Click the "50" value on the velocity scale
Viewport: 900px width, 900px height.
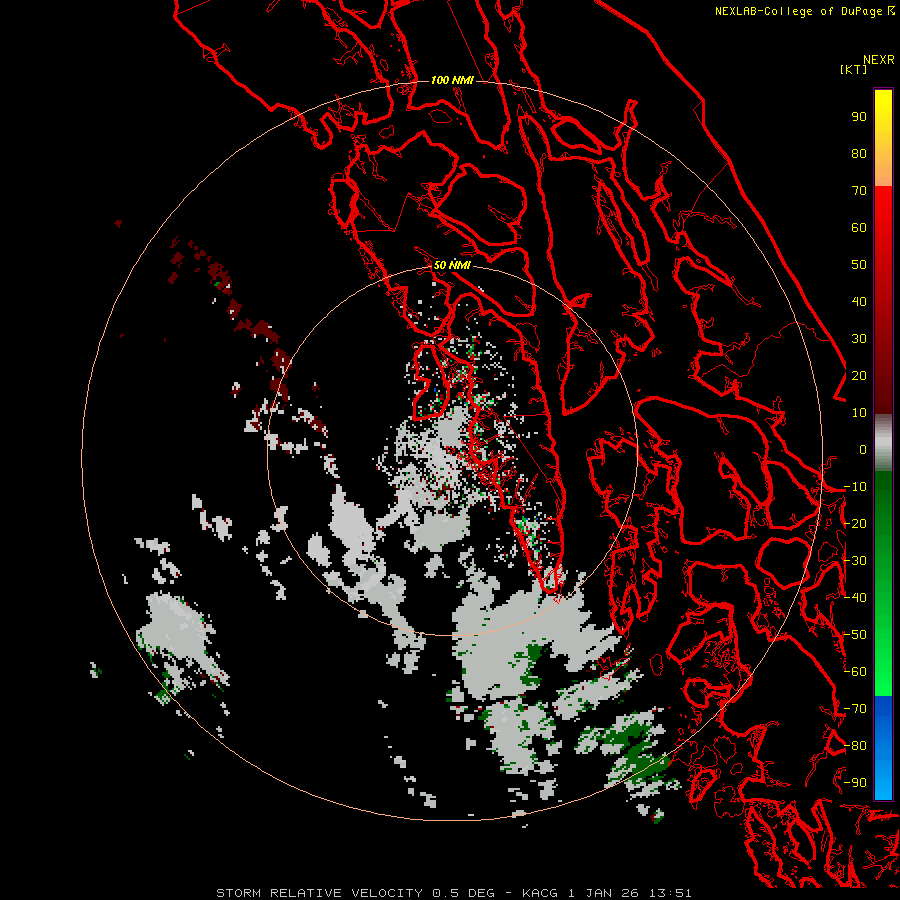859,265
